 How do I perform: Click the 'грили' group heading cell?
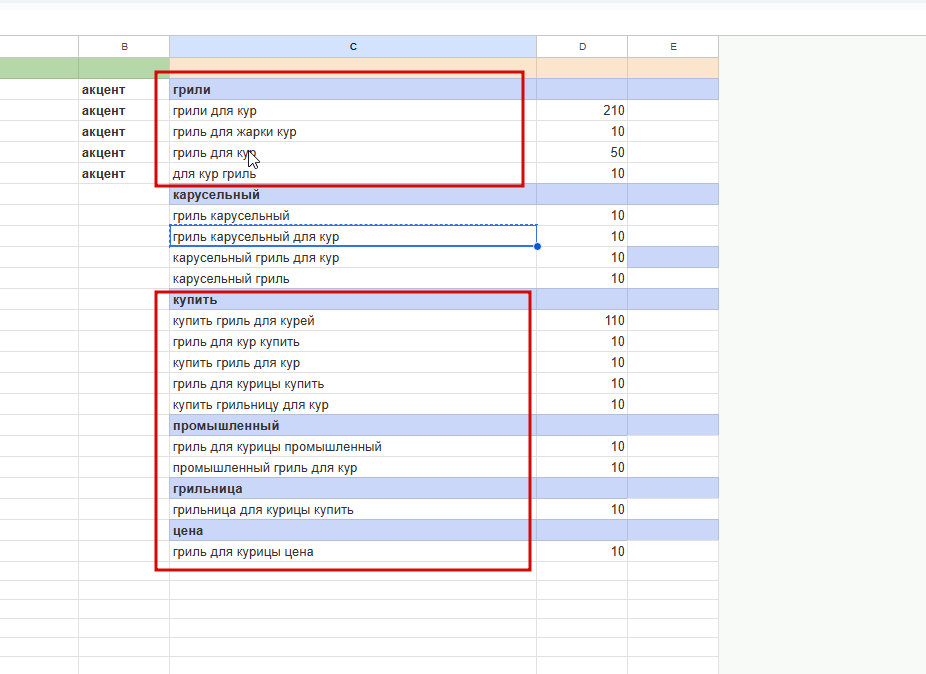pos(353,90)
